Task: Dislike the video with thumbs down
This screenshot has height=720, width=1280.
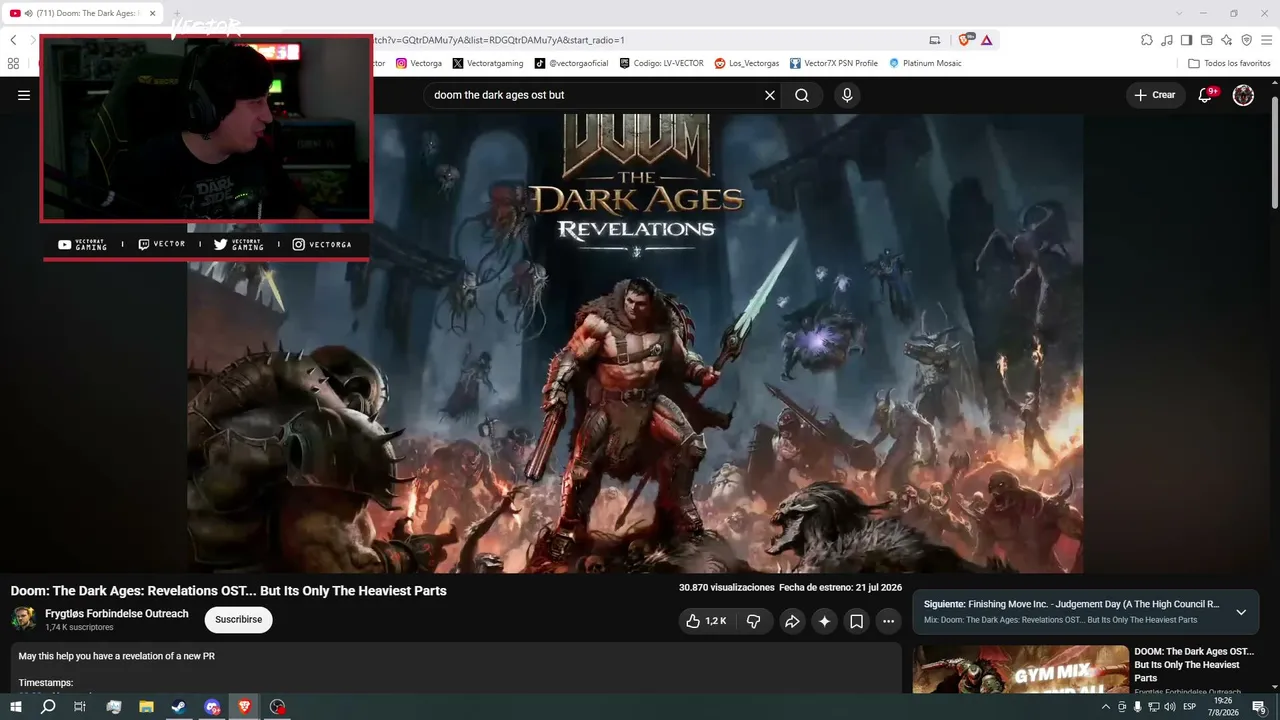Action: tap(754, 621)
